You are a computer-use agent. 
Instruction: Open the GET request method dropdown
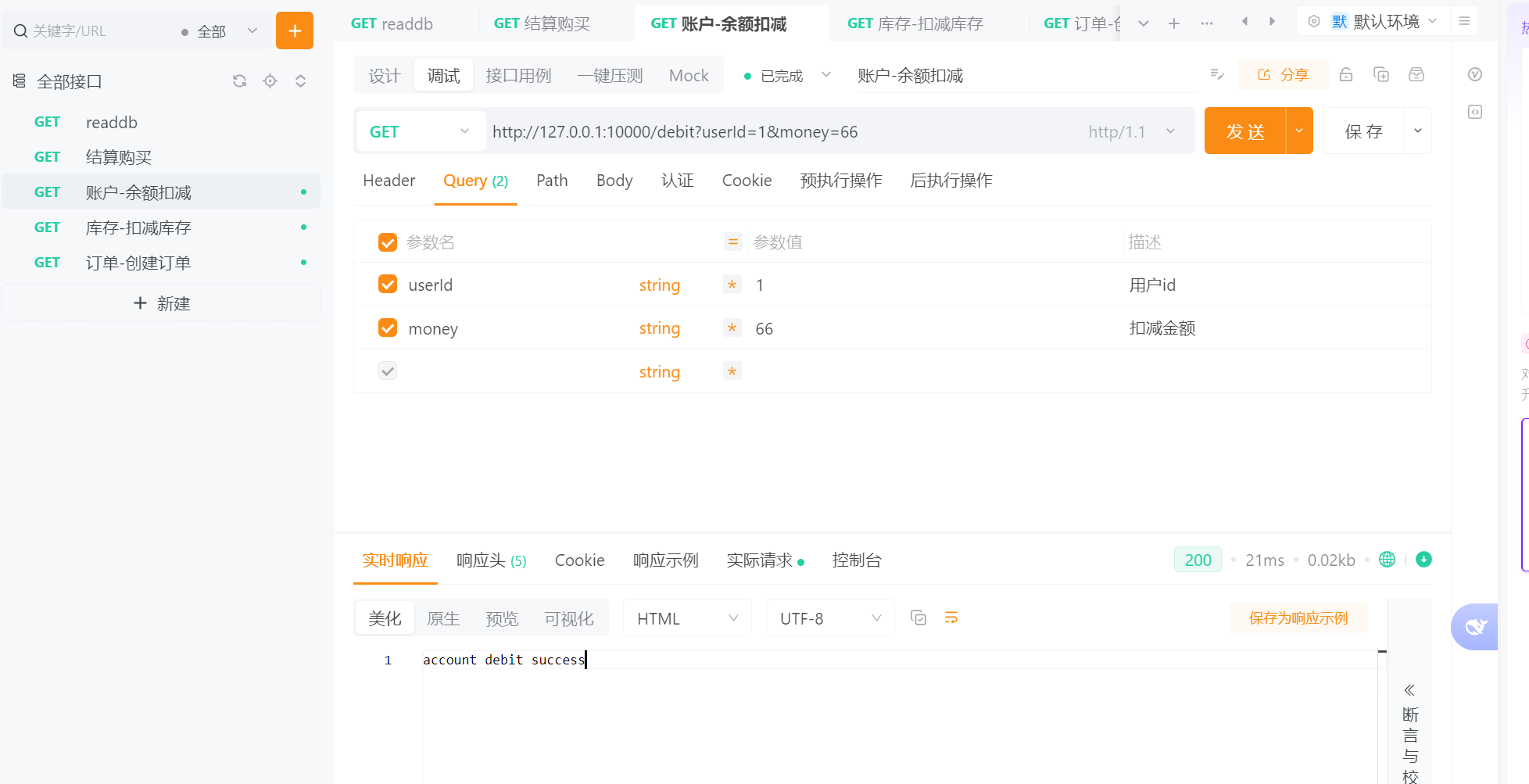point(420,131)
